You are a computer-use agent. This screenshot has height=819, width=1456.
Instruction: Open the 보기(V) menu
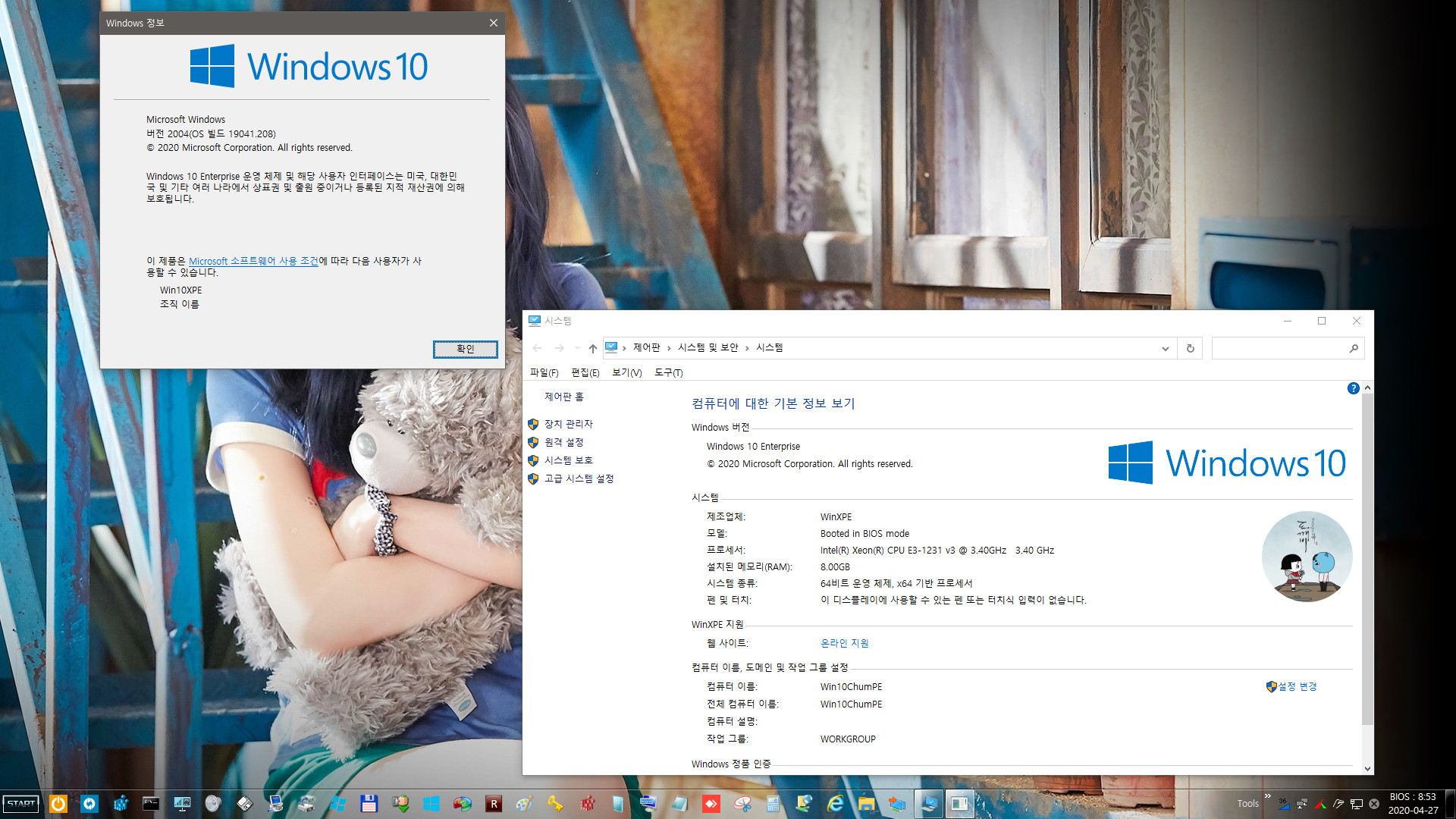coord(626,372)
